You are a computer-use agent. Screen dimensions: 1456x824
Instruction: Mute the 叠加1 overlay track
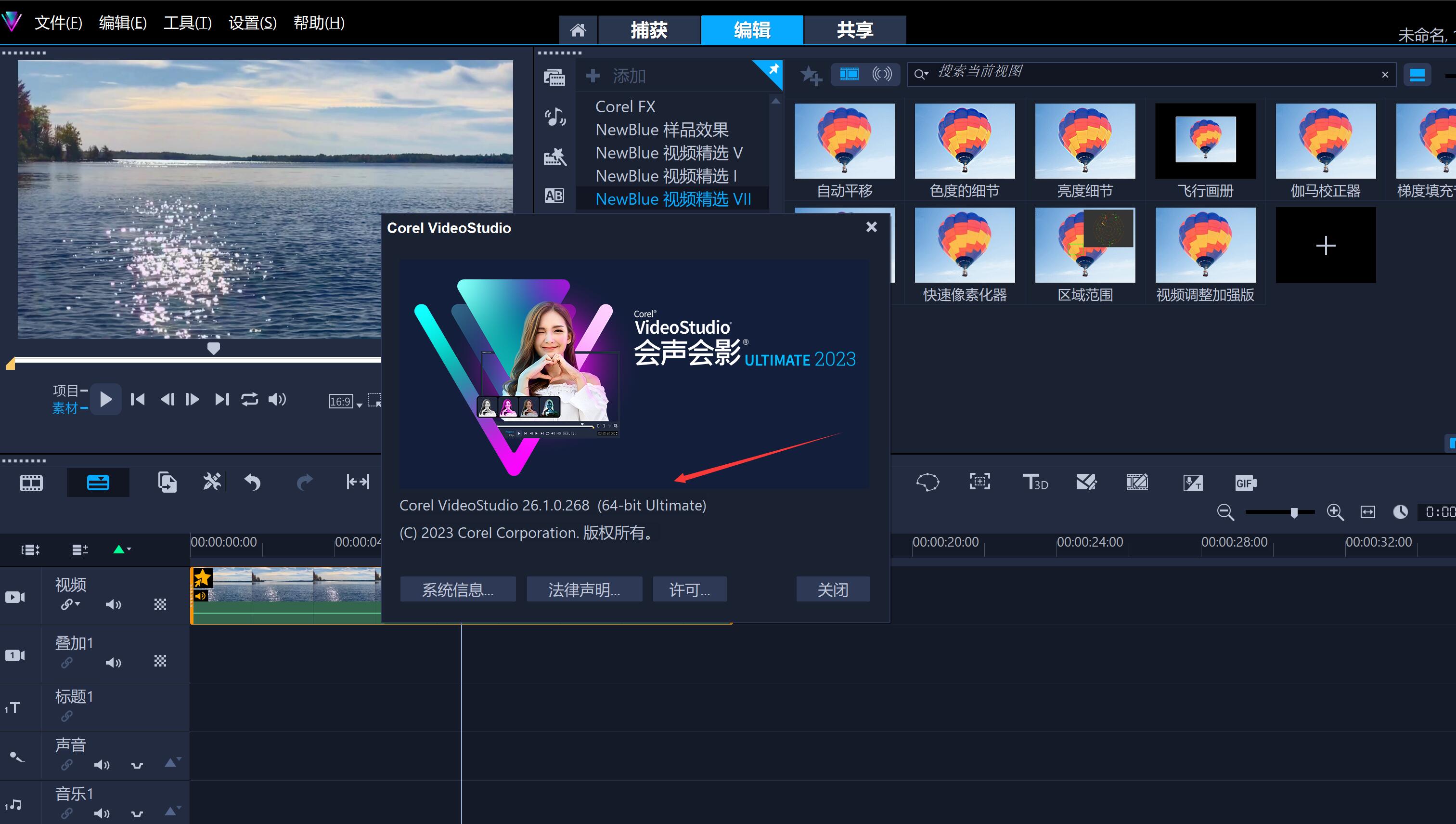pyautogui.click(x=113, y=662)
